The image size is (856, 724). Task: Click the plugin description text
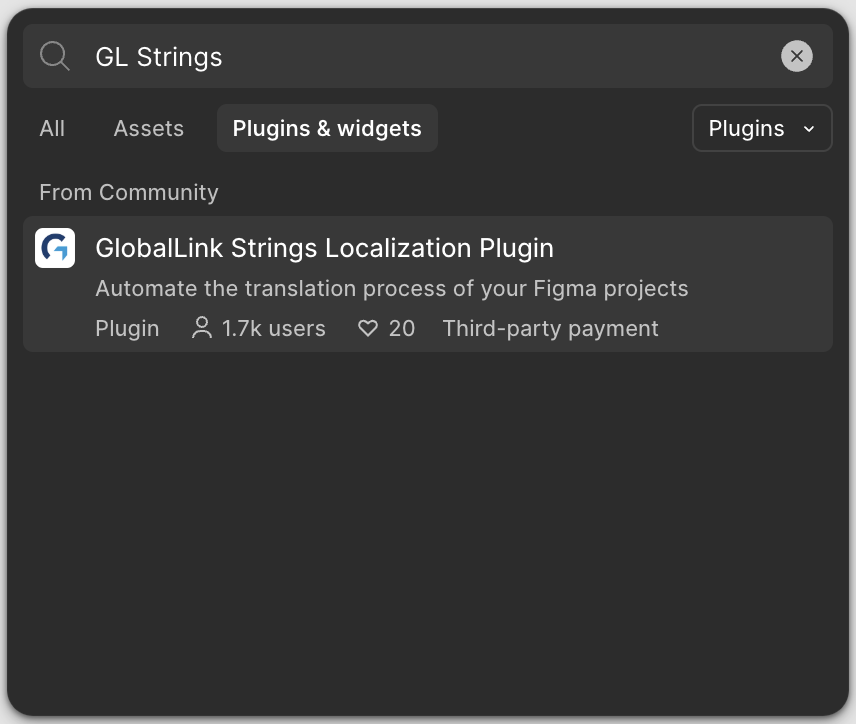391,288
